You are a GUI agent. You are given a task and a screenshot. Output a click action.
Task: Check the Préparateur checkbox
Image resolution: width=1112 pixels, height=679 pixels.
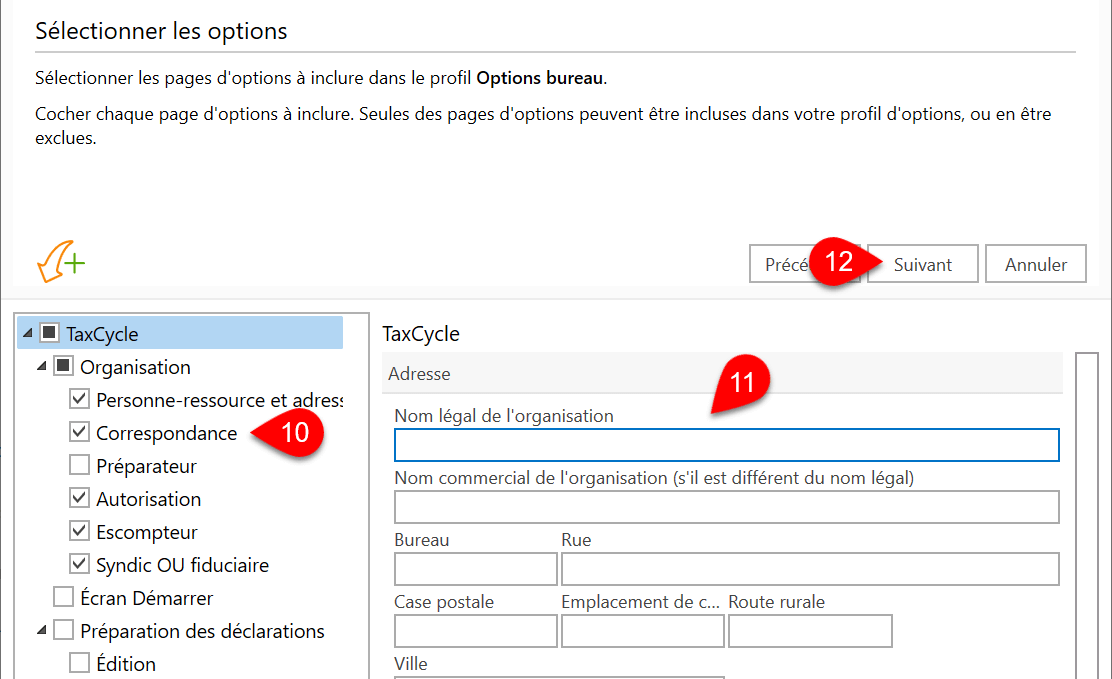79,465
